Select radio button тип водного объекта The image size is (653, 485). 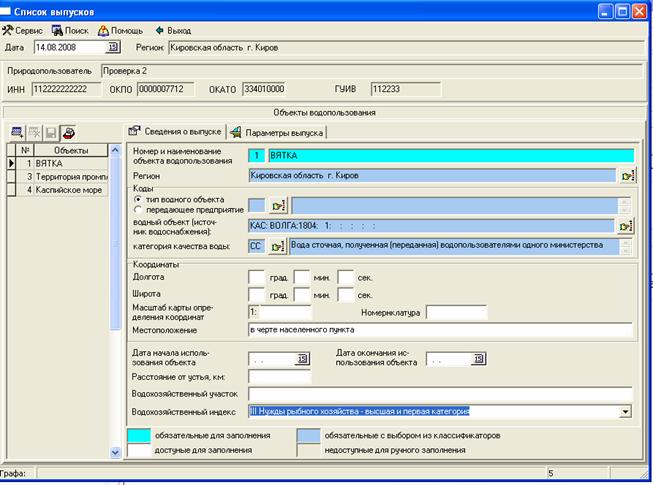[138, 200]
